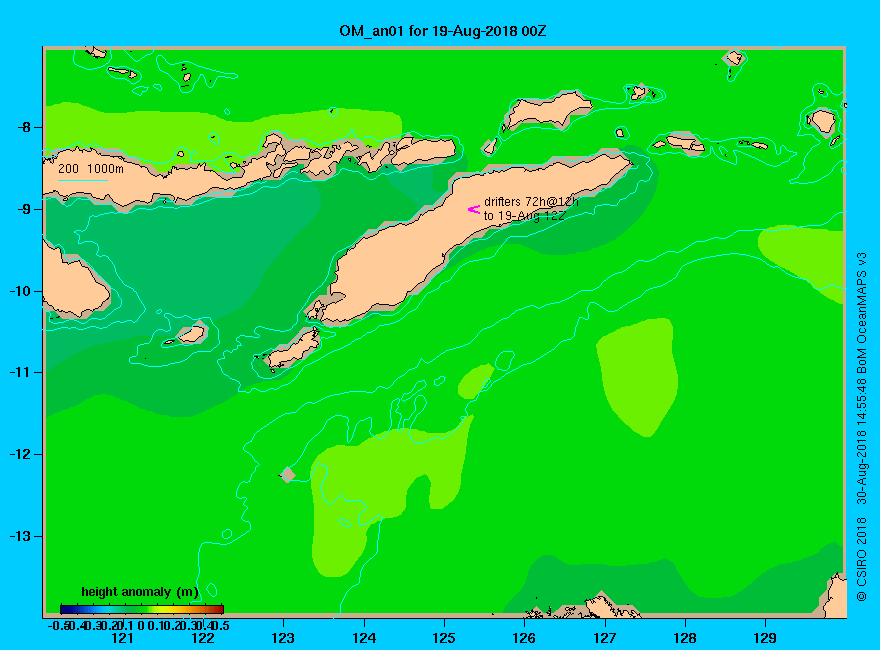Viewport: 880px width, 650px height.
Task: Click the height anomaly color bar
Action: click(x=142, y=609)
